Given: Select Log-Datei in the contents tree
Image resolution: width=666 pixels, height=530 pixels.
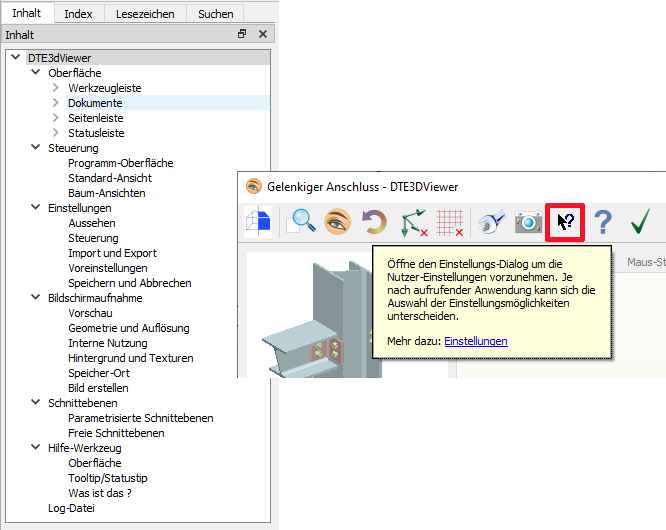Looking at the screenshot, I should tap(71, 508).
